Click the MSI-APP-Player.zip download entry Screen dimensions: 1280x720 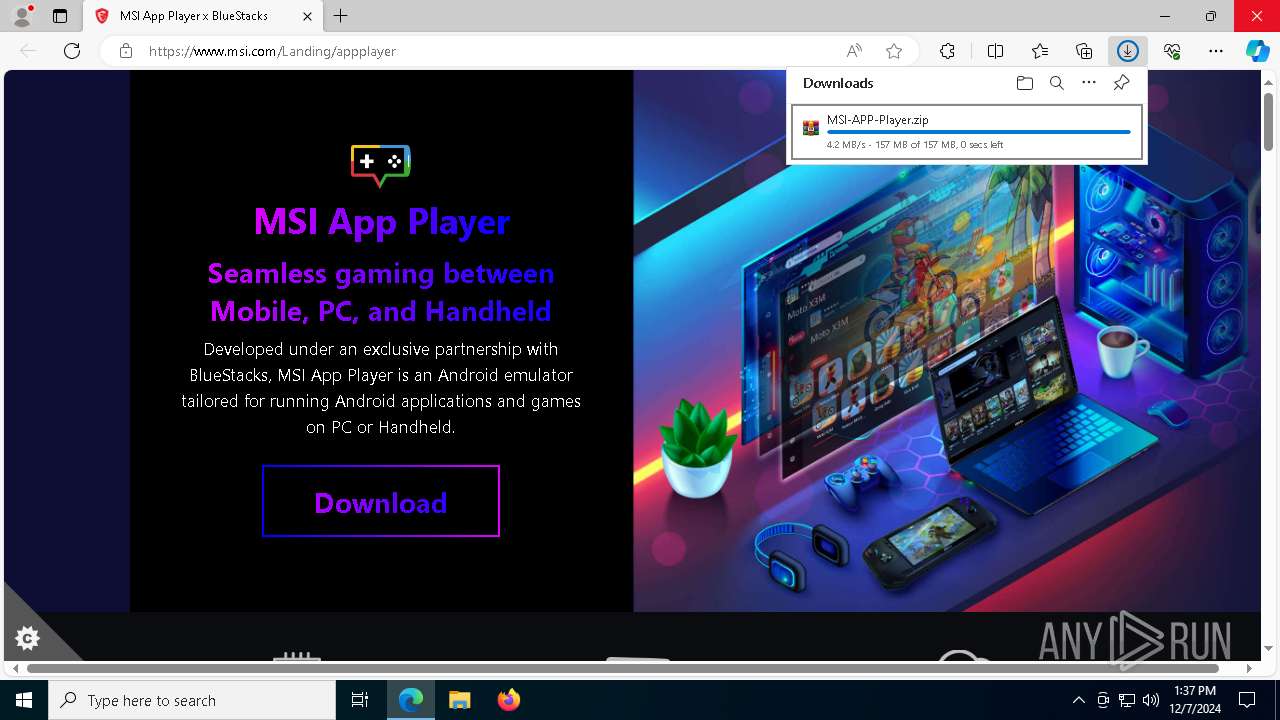(x=966, y=132)
